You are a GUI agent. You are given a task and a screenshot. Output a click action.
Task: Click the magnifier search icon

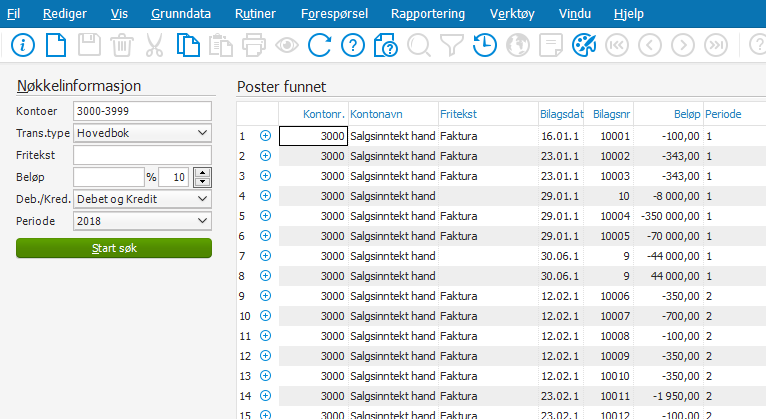419,45
